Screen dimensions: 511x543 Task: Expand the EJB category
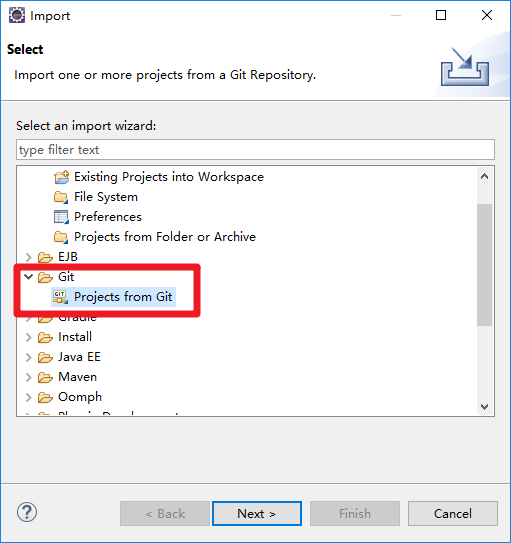coord(28,257)
